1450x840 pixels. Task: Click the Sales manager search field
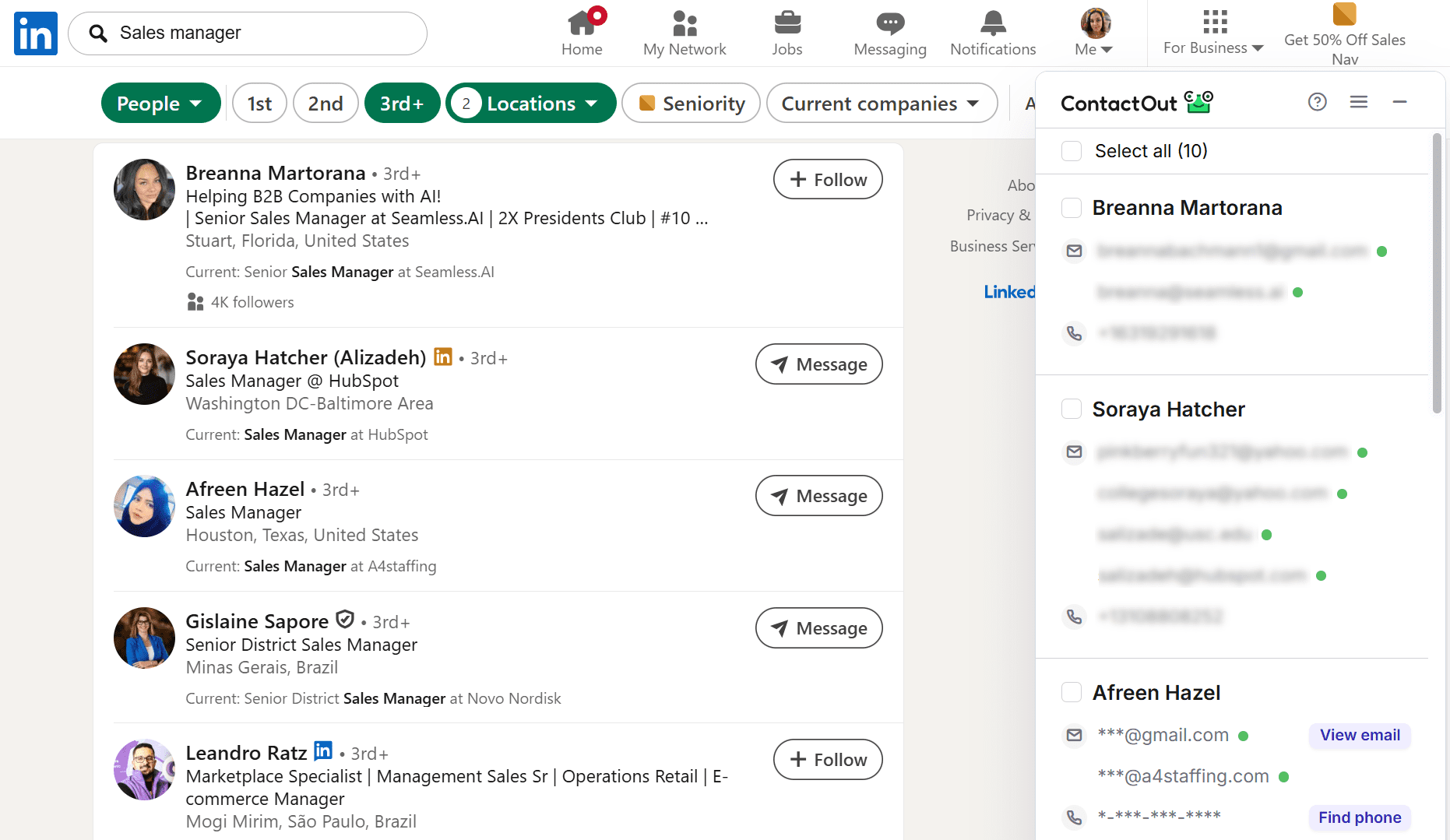tap(257, 33)
